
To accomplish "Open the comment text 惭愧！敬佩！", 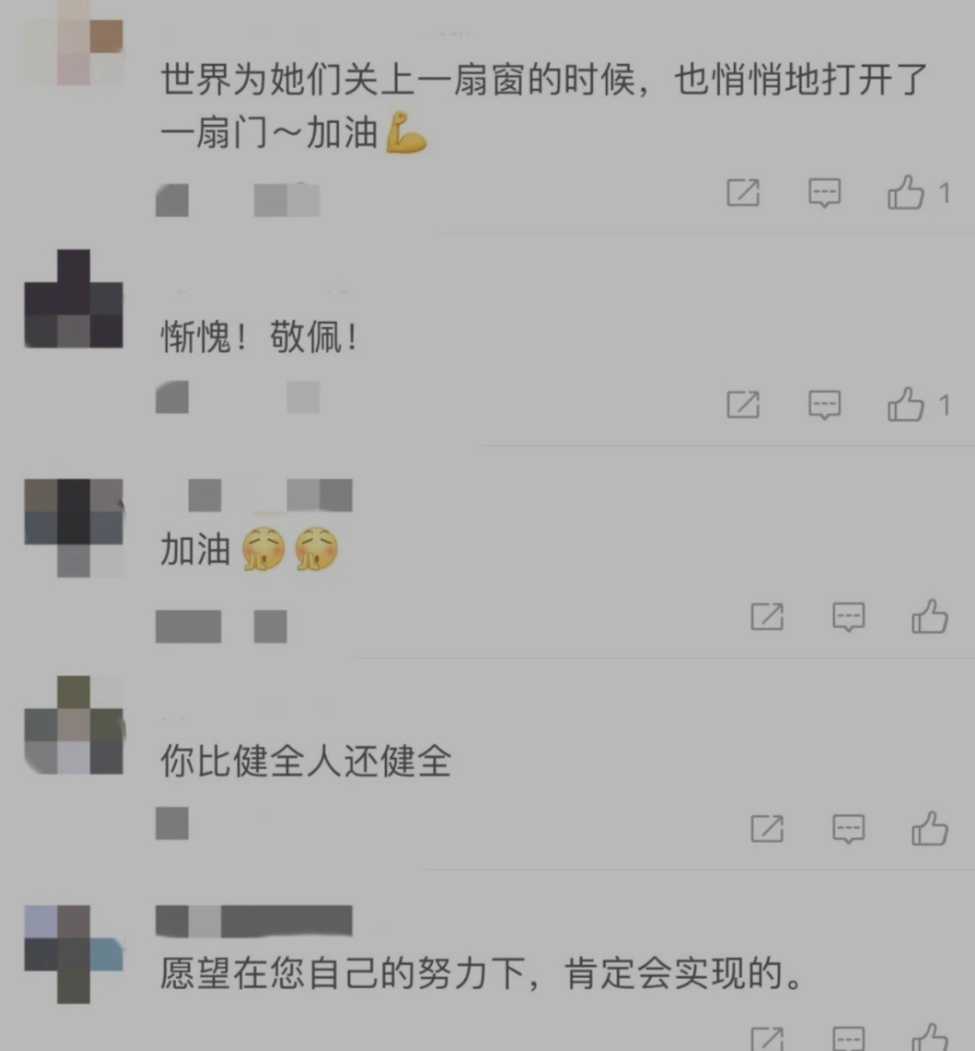I will click(259, 336).
